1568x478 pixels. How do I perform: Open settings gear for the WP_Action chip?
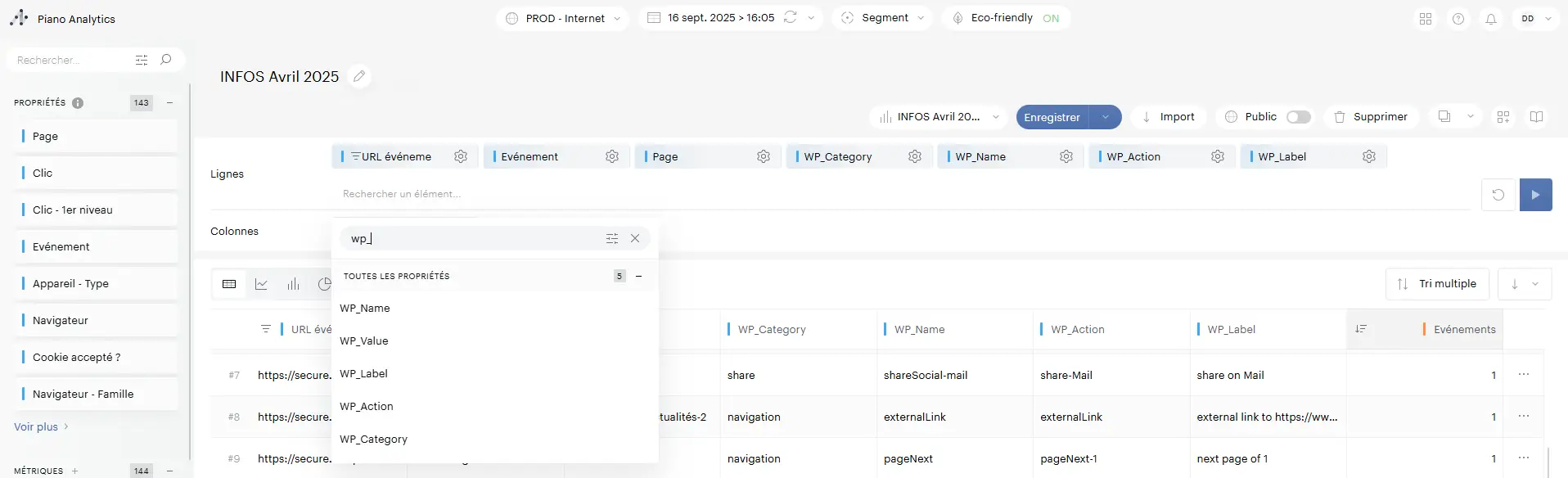tap(1218, 156)
